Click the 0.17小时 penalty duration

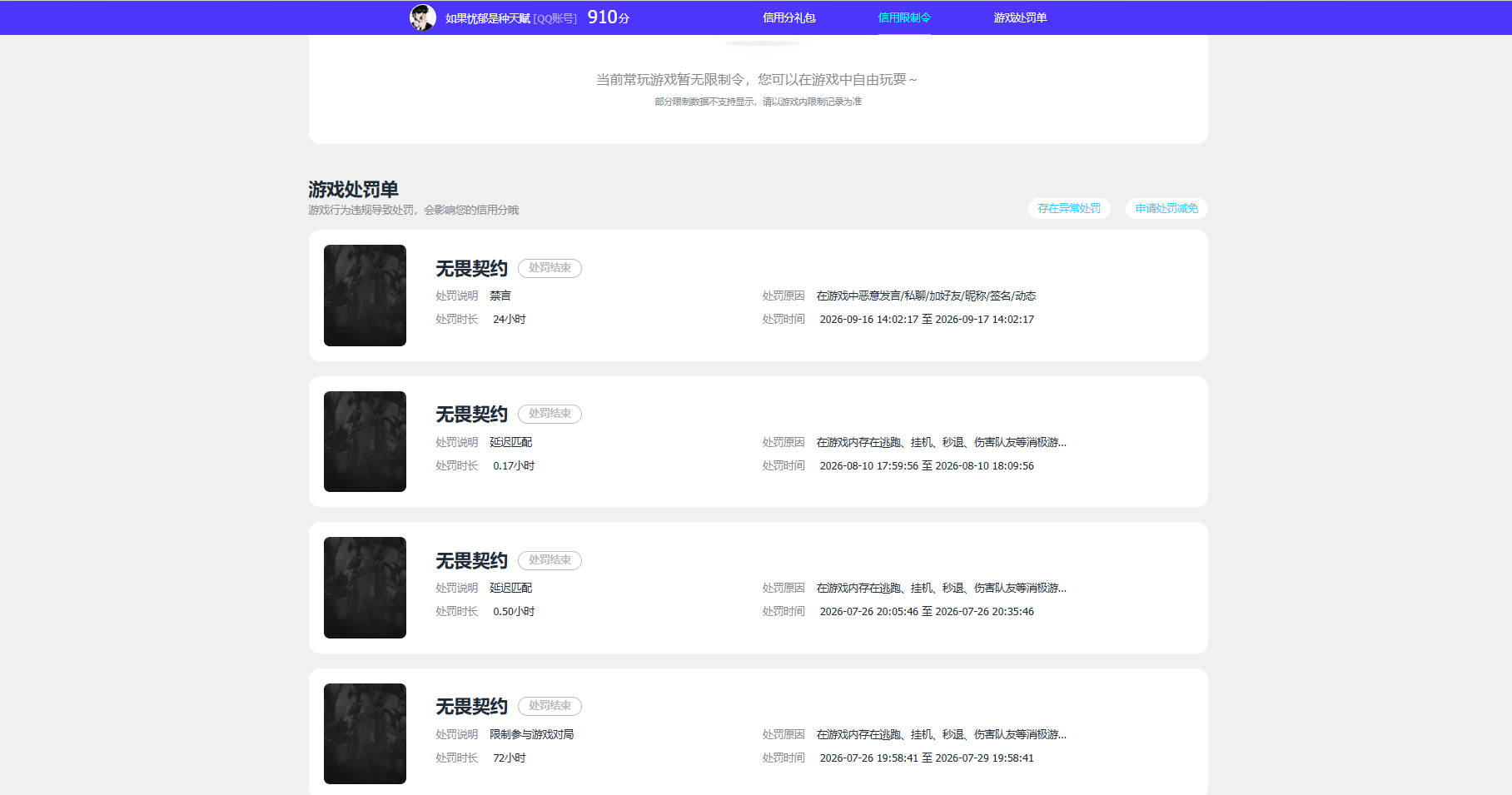(514, 466)
